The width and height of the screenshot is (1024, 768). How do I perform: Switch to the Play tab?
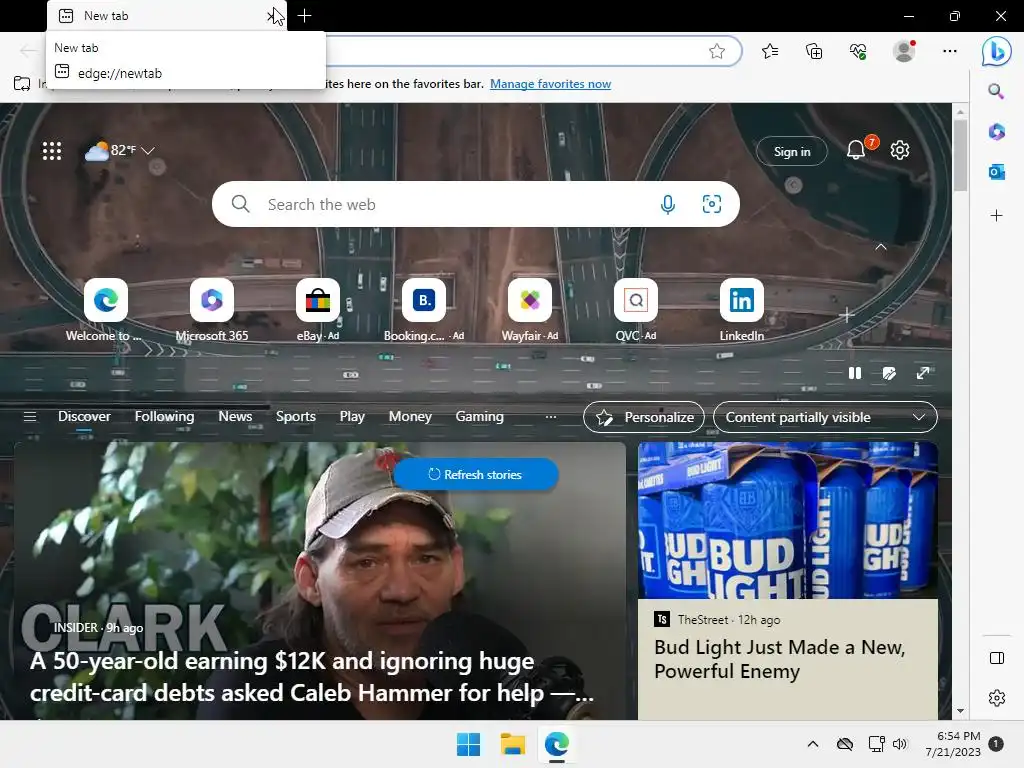click(352, 417)
